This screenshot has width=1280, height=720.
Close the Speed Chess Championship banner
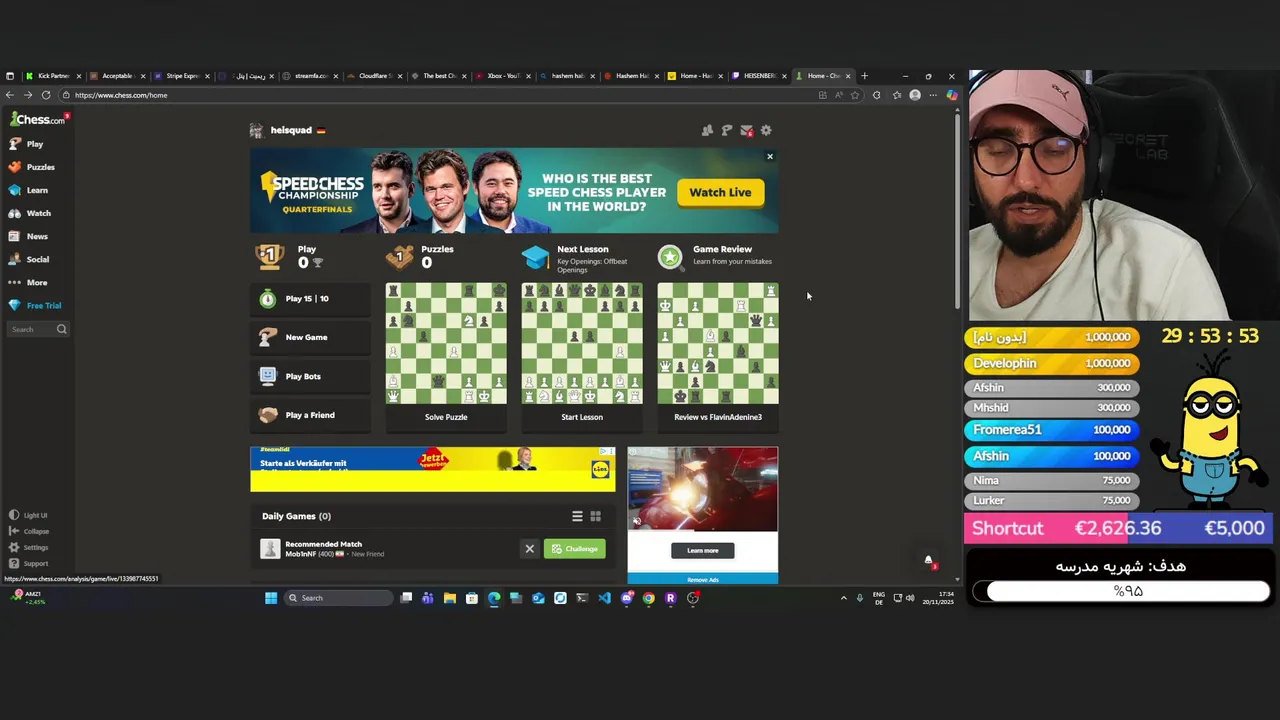[770, 156]
